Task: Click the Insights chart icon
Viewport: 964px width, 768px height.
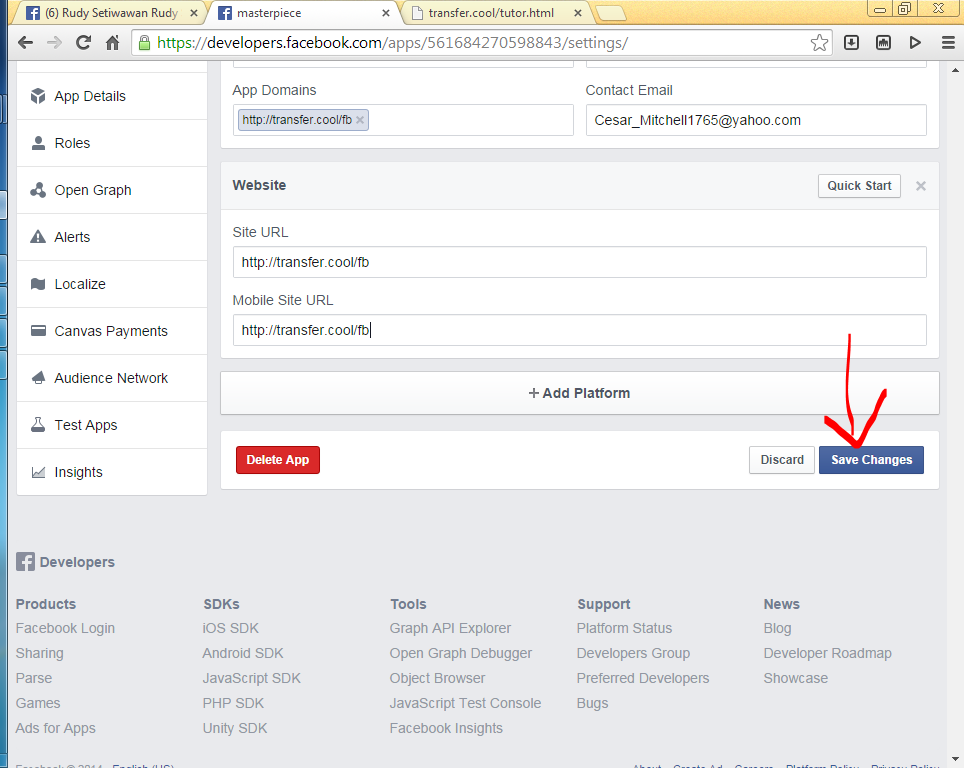Action: point(38,472)
